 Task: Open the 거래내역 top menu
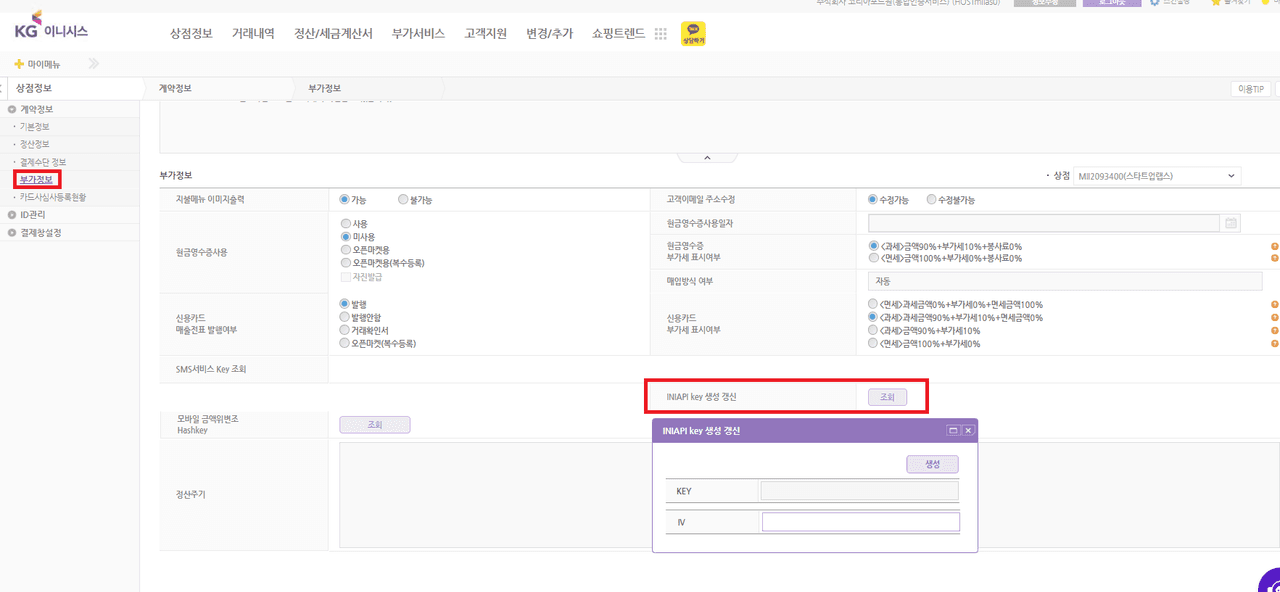[x=253, y=34]
